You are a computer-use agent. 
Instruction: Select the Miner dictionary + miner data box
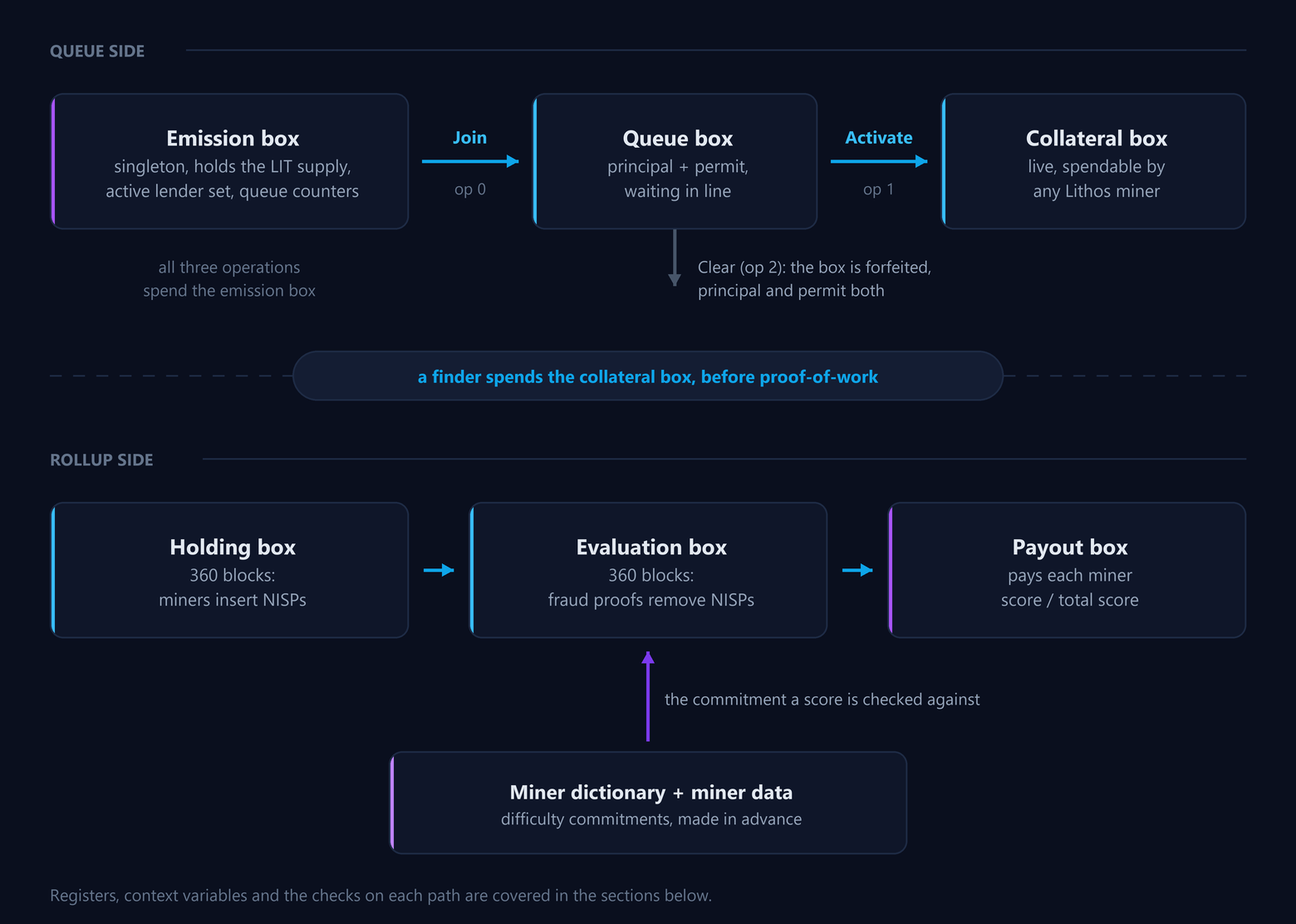pyautogui.click(x=648, y=803)
